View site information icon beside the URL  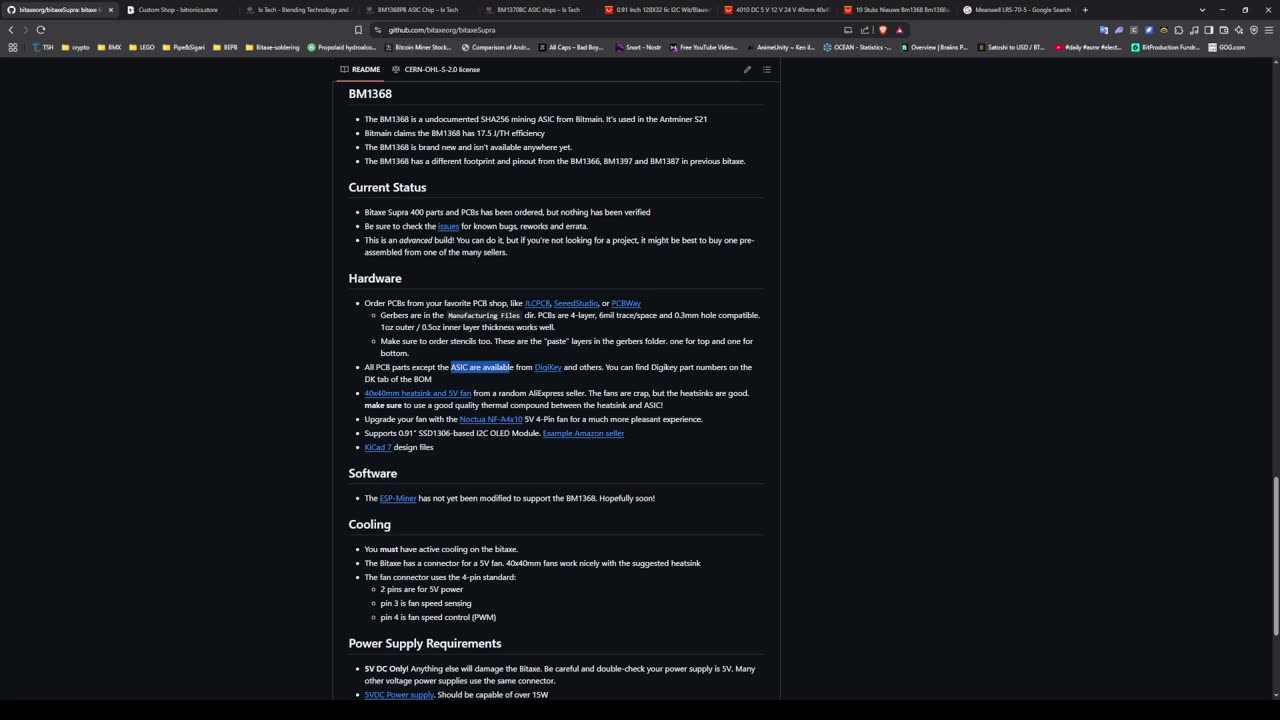pyautogui.click(x=377, y=30)
